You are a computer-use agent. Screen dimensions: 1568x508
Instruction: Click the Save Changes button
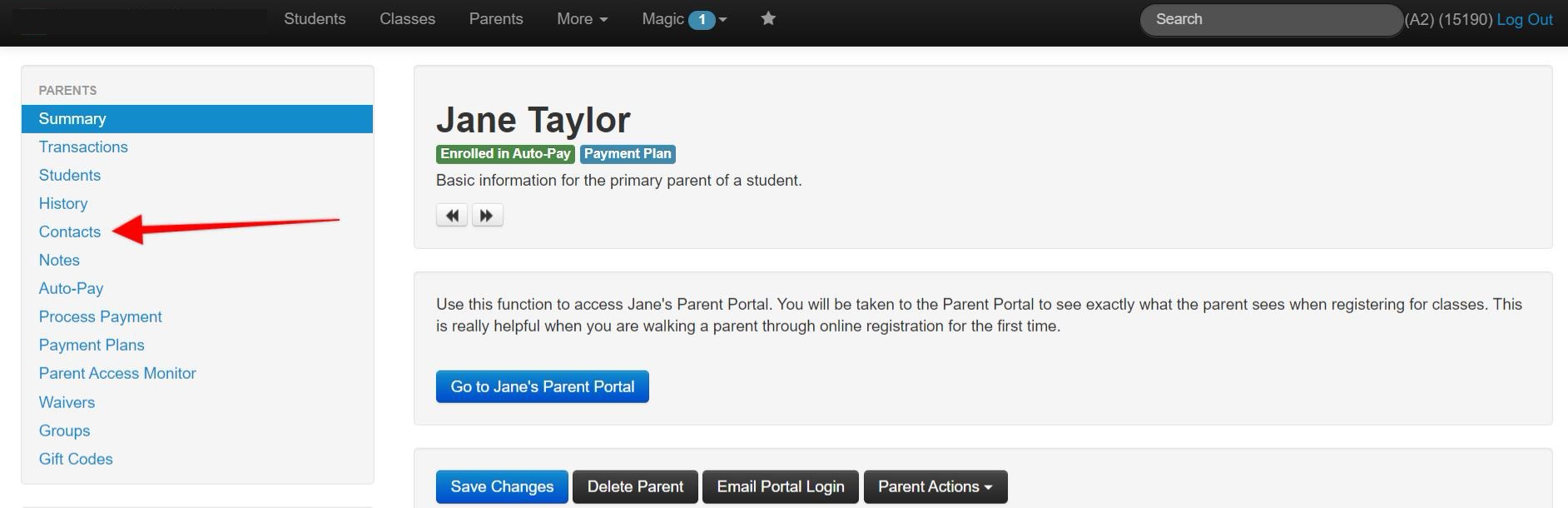tap(502, 486)
